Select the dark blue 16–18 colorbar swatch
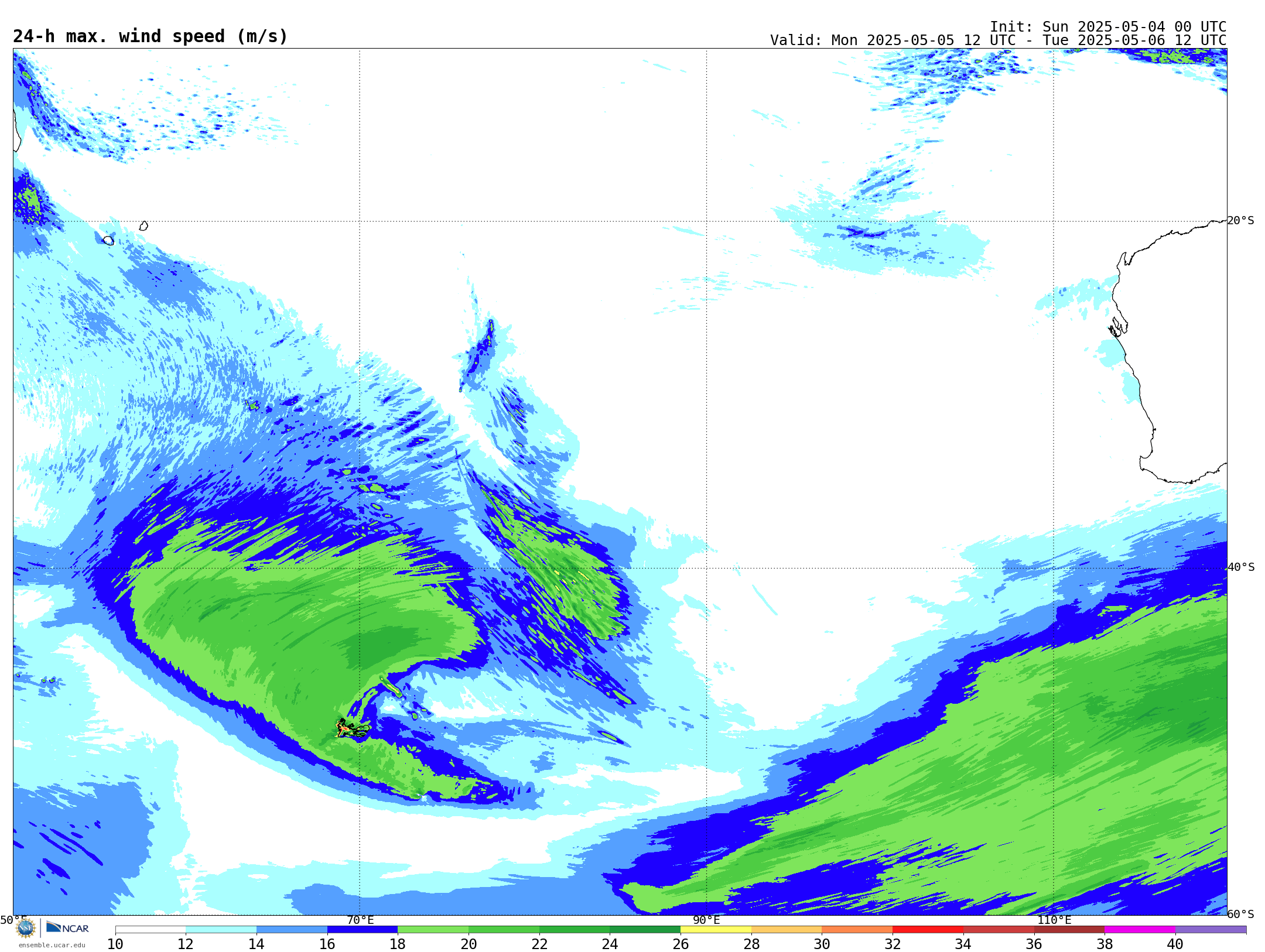Screen dimensions: 1265x952 point(363,930)
